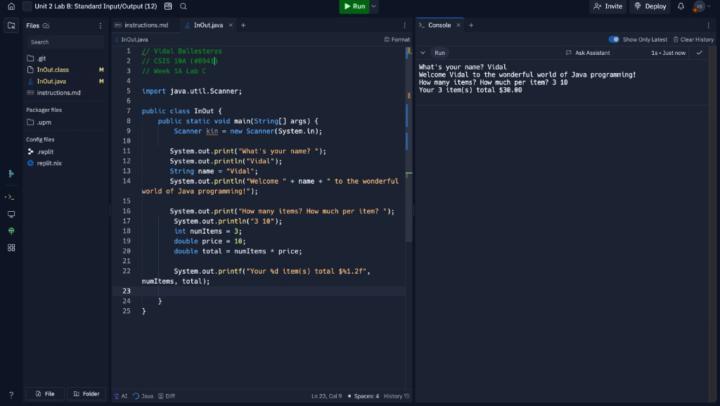
Task: Close the InOut.java tab
Action: click(231, 25)
